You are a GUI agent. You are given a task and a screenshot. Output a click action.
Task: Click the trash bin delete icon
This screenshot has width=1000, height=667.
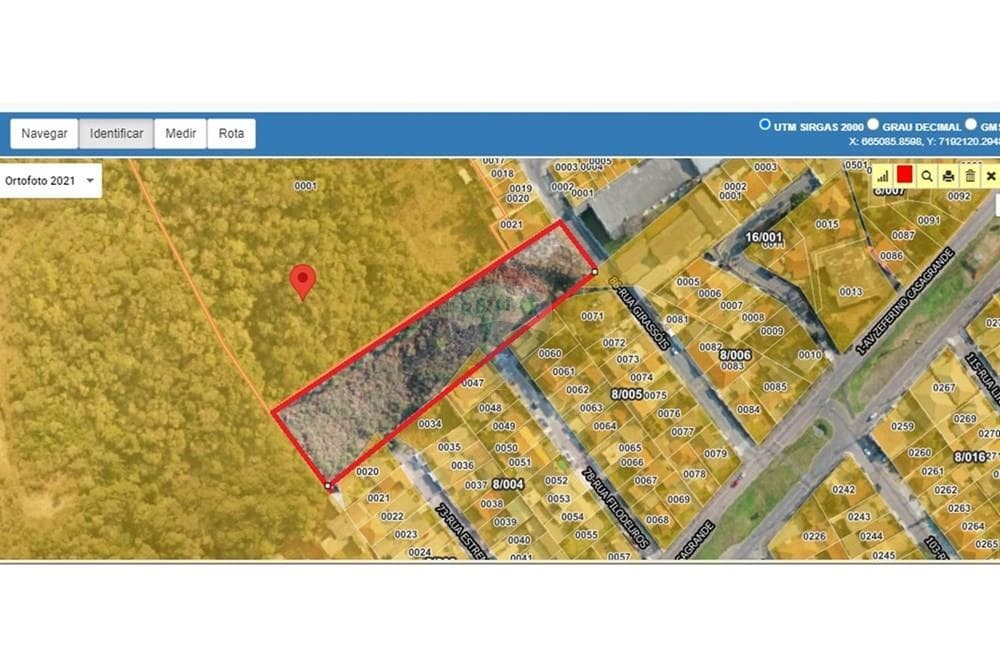click(x=970, y=176)
